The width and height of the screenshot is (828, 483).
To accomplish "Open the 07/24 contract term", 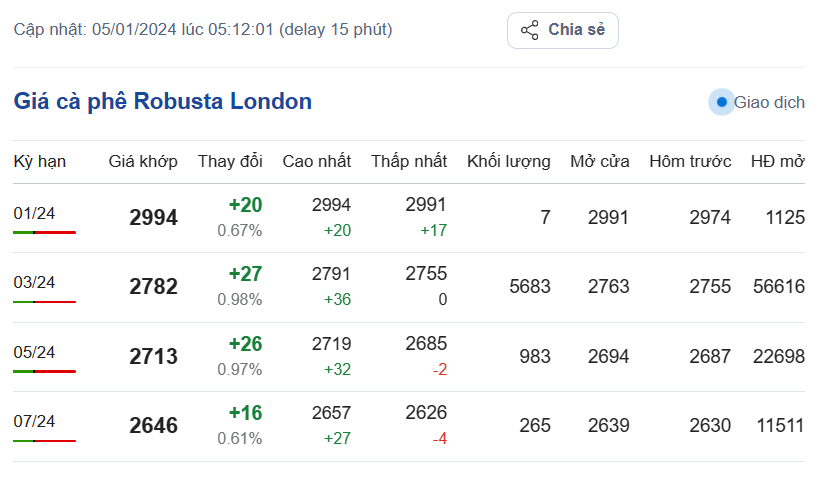I will pos(34,421).
